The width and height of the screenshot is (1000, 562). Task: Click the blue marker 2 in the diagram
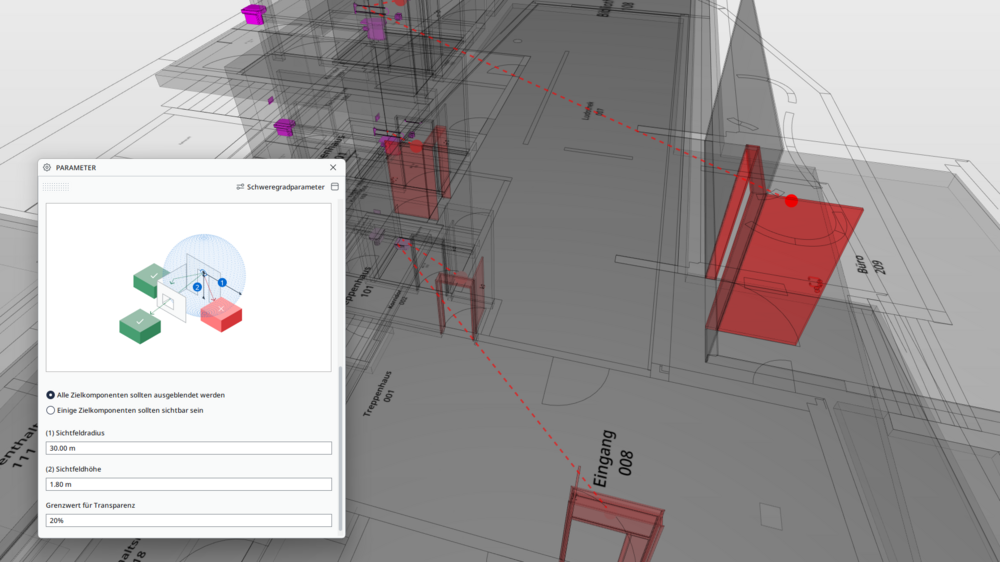(x=197, y=287)
